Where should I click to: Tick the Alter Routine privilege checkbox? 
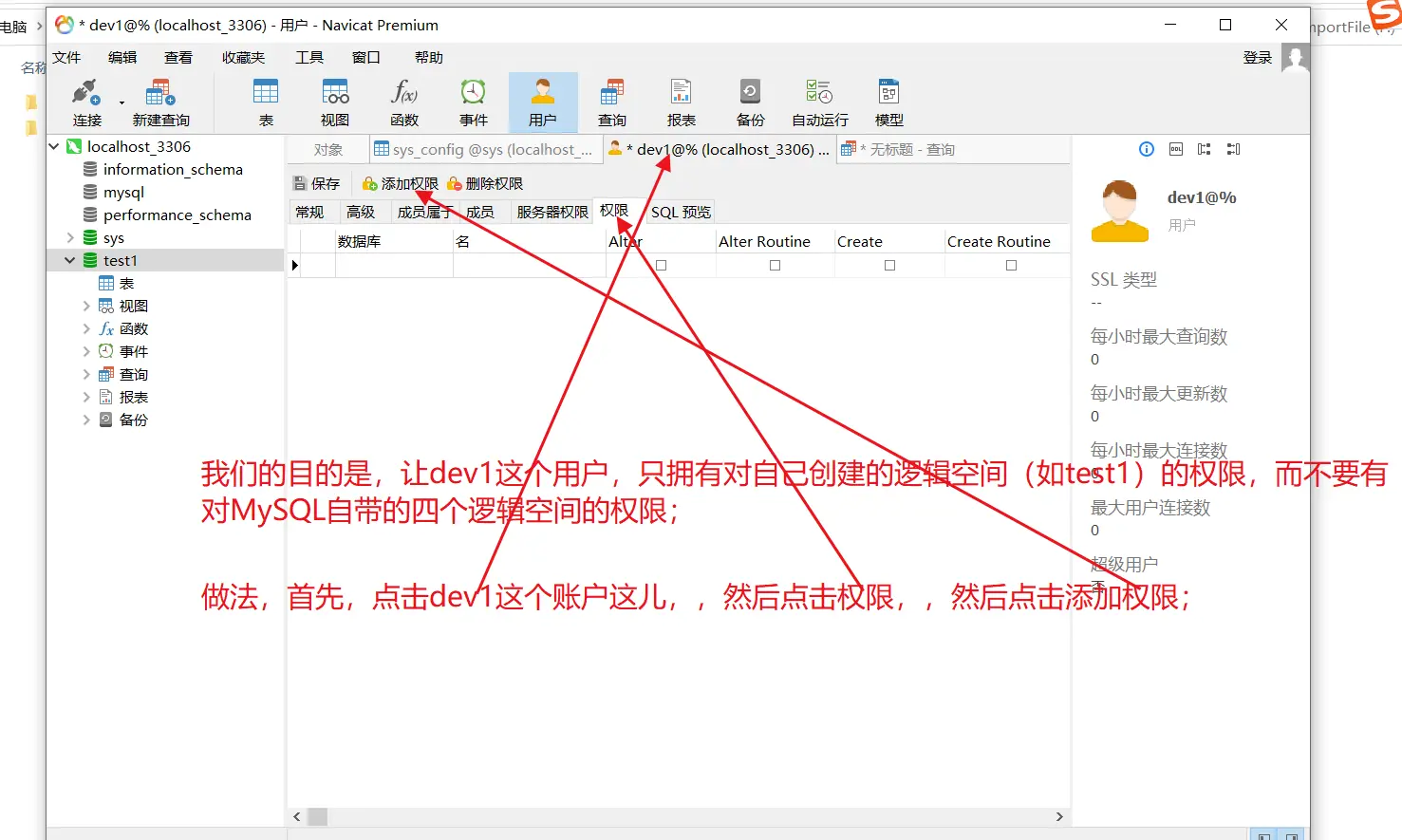[x=776, y=266]
